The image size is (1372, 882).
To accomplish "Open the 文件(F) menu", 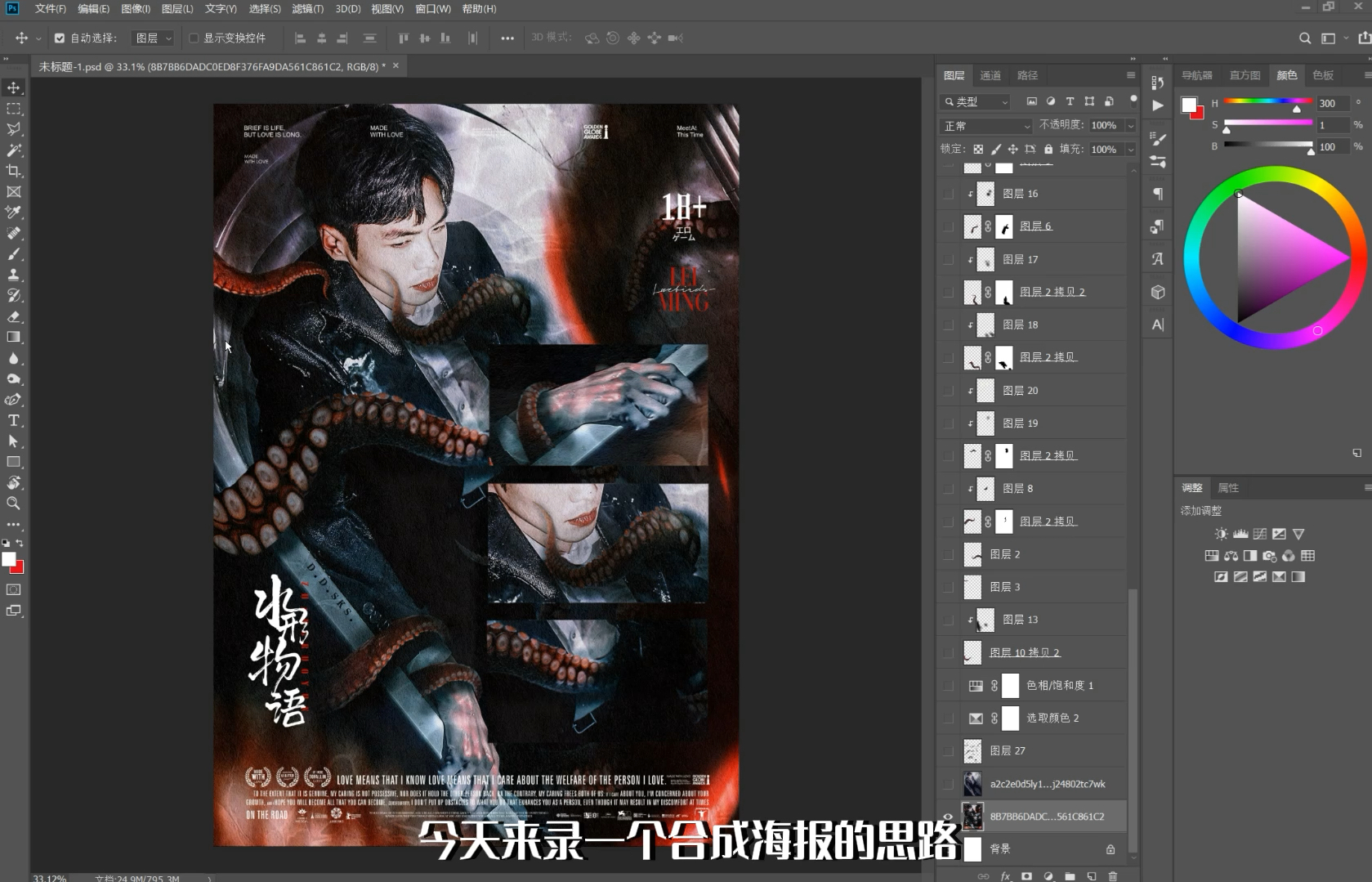I will (50, 8).
